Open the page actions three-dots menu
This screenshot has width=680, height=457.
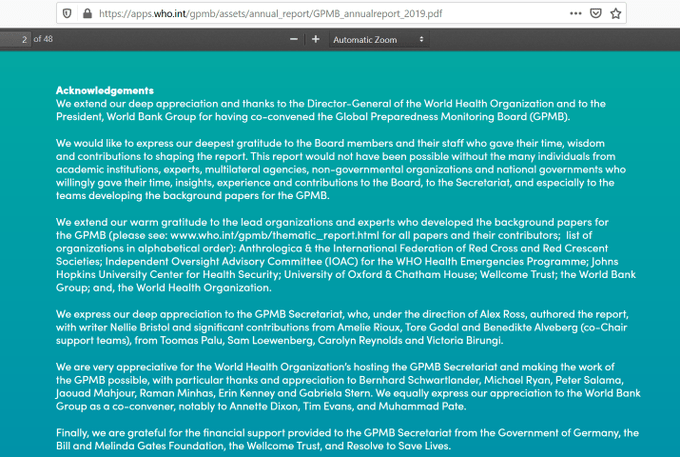tap(575, 13)
